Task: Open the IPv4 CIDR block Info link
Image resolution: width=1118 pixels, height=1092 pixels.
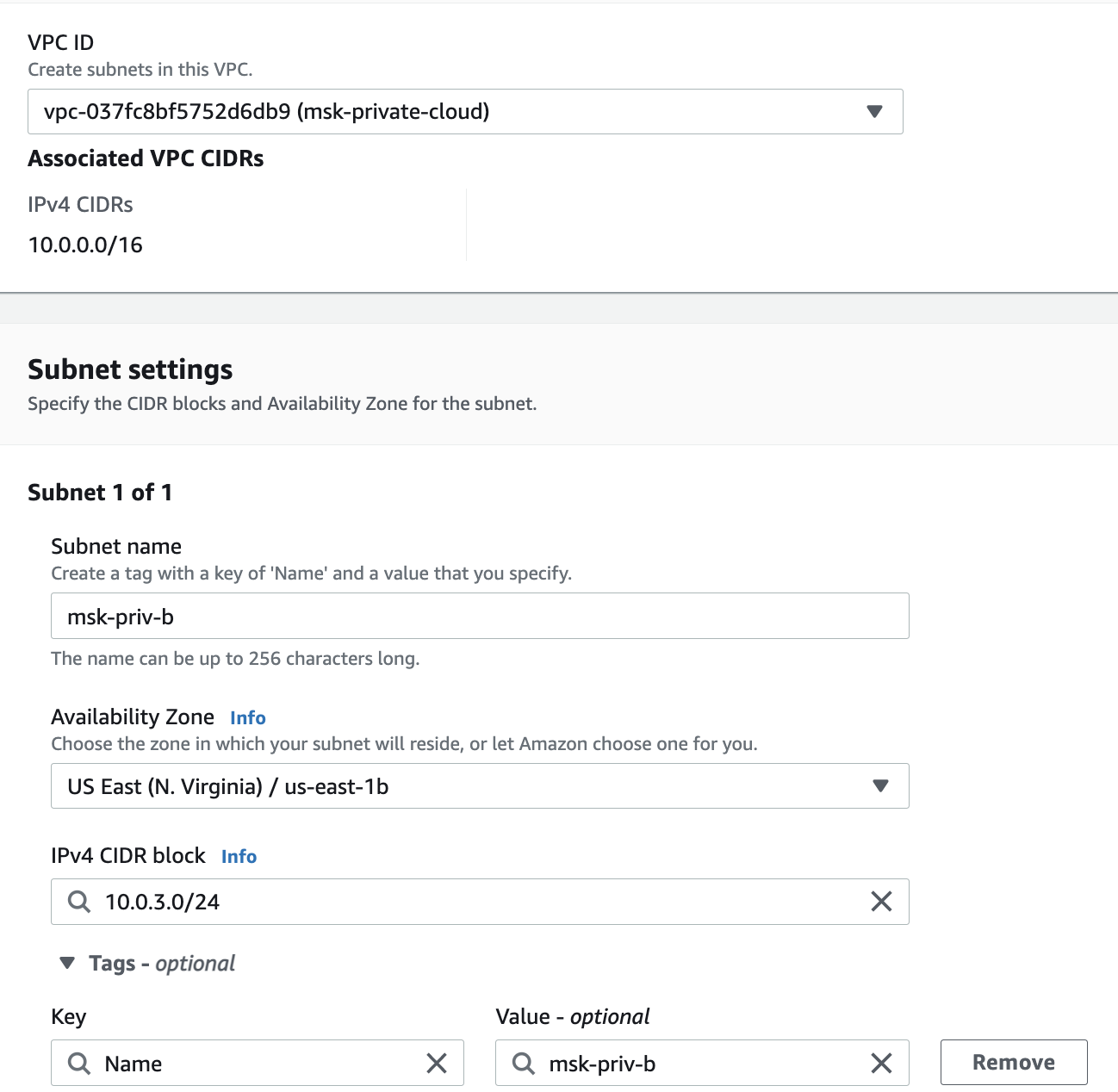Action: click(239, 857)
